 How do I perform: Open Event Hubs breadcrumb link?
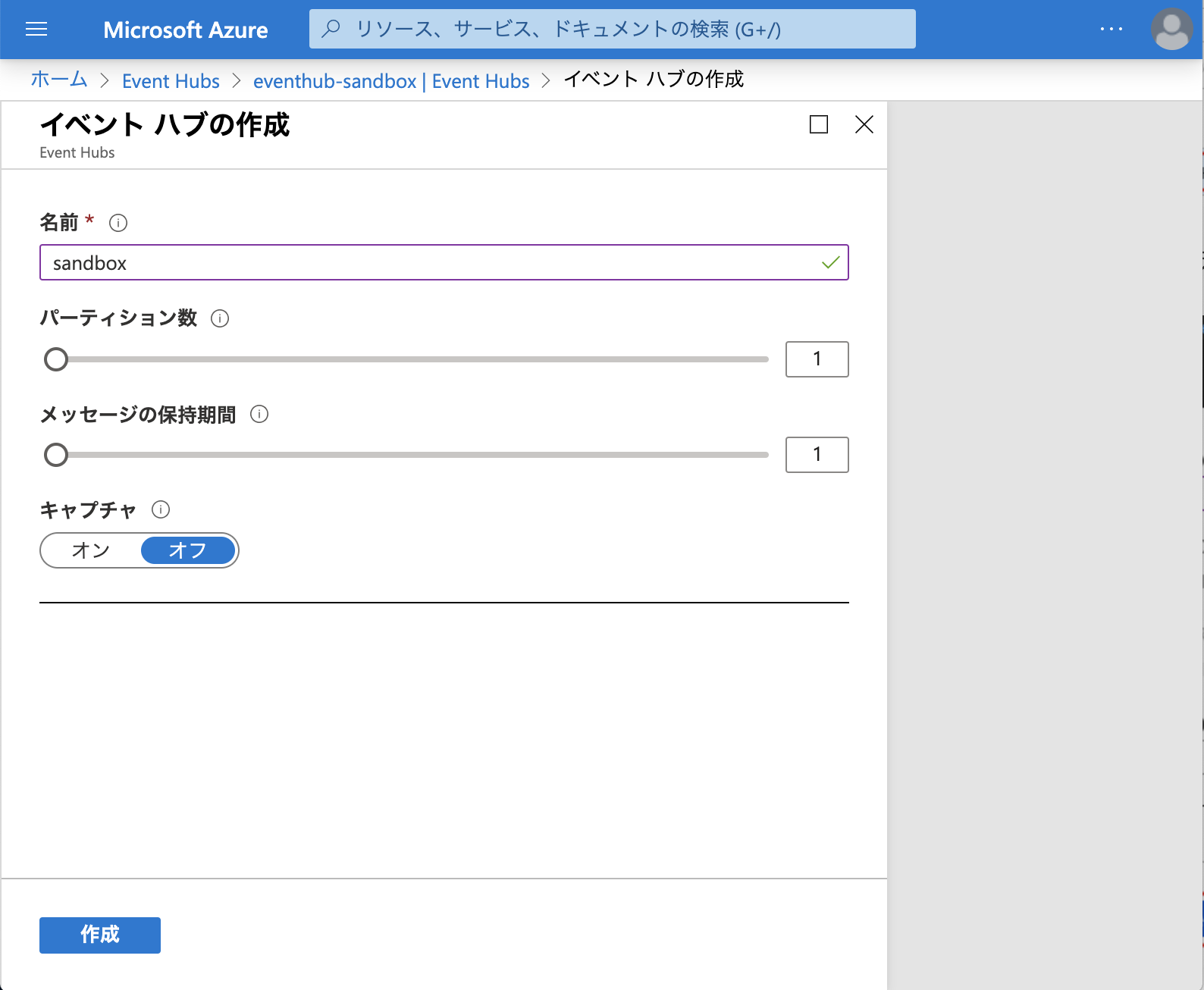(x=171, y=80)
